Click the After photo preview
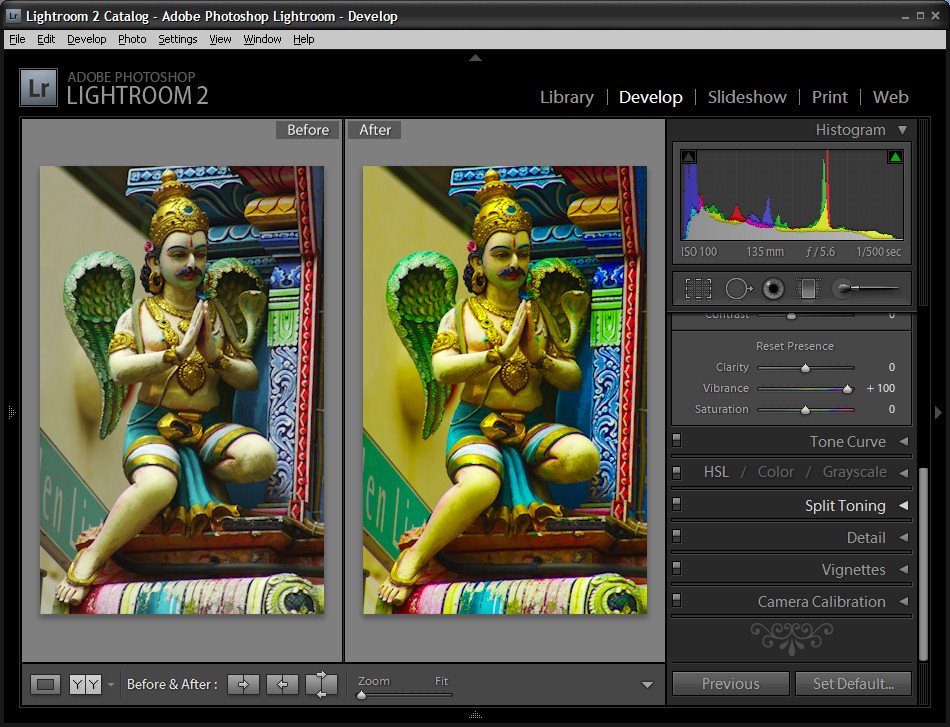 (505, 390)
